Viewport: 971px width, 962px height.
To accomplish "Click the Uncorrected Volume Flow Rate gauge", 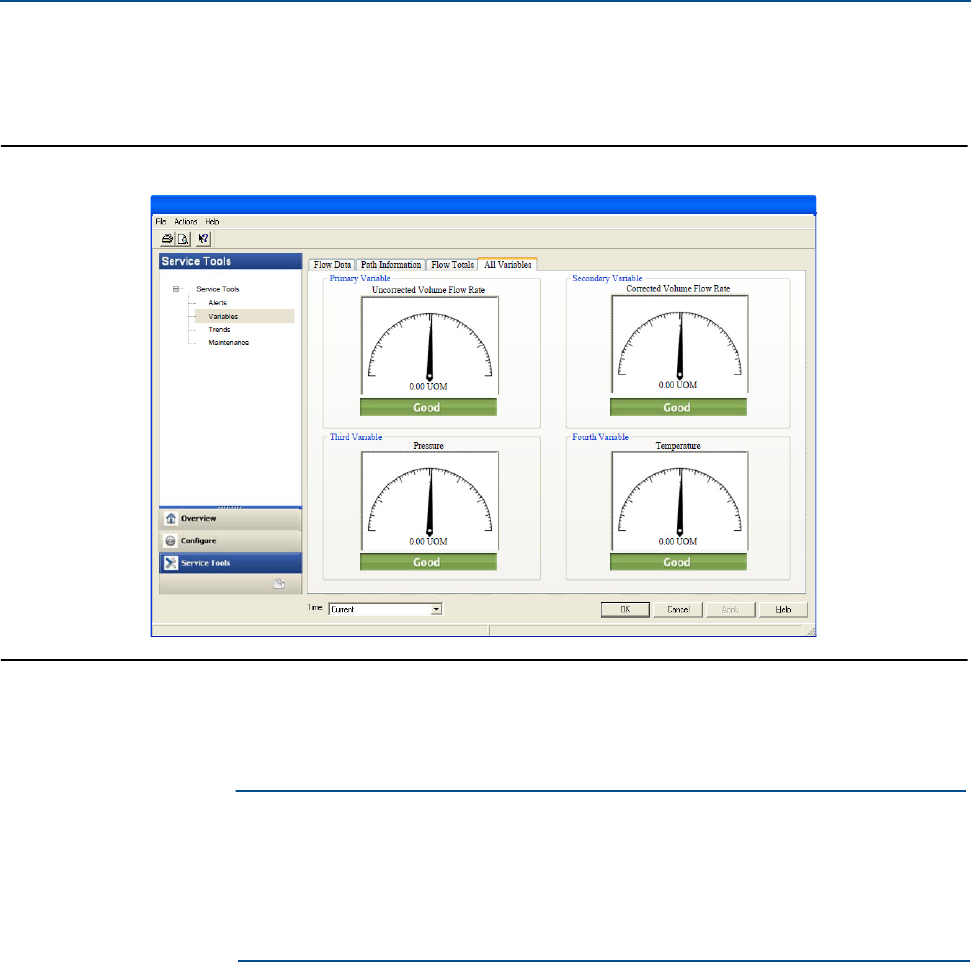I will point(430,346).
